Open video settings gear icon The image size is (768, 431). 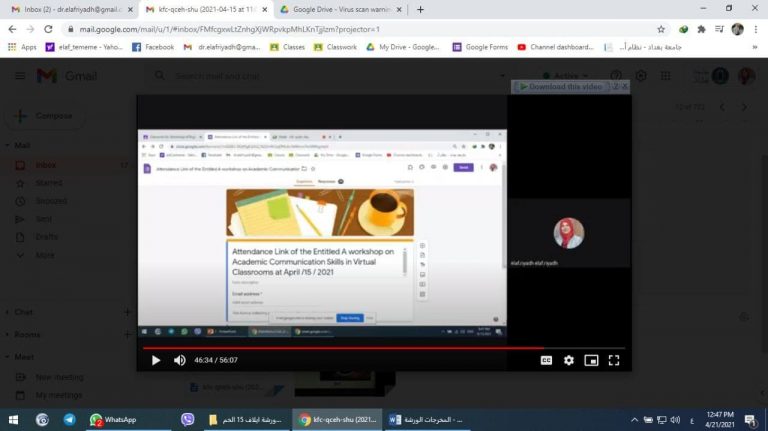(569, 360)
